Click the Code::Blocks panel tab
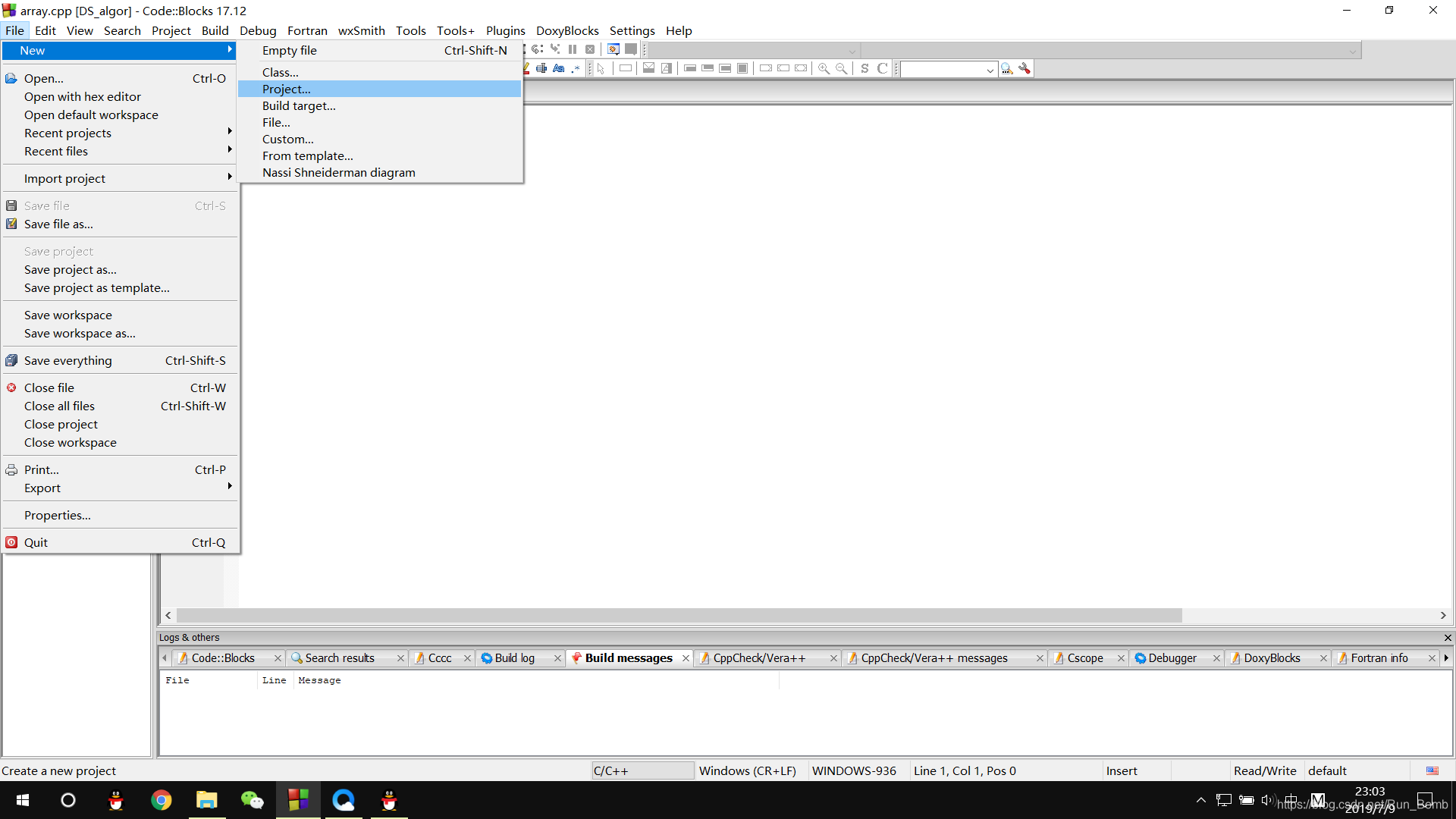This screenshot has height=819, width=1456. click(x=224, y=658)
